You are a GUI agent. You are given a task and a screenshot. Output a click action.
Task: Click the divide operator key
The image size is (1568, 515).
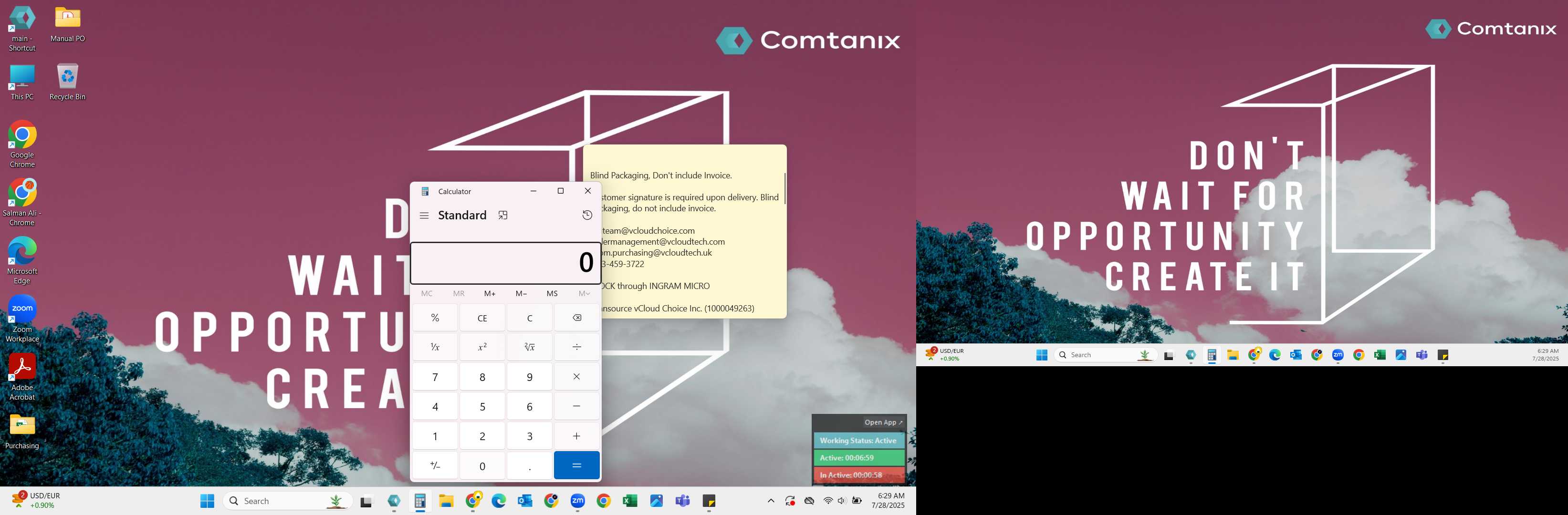576,347
